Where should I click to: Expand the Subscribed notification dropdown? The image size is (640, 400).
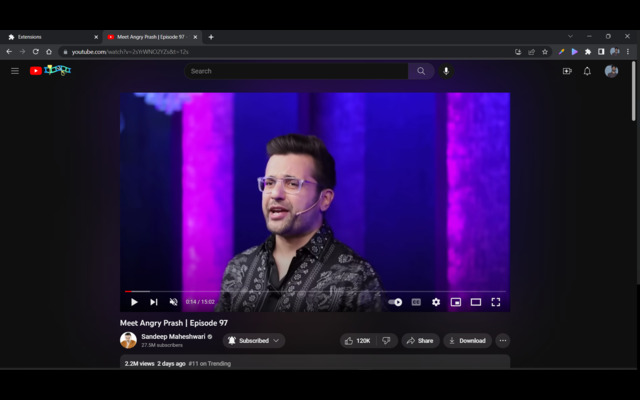point(254,341)
